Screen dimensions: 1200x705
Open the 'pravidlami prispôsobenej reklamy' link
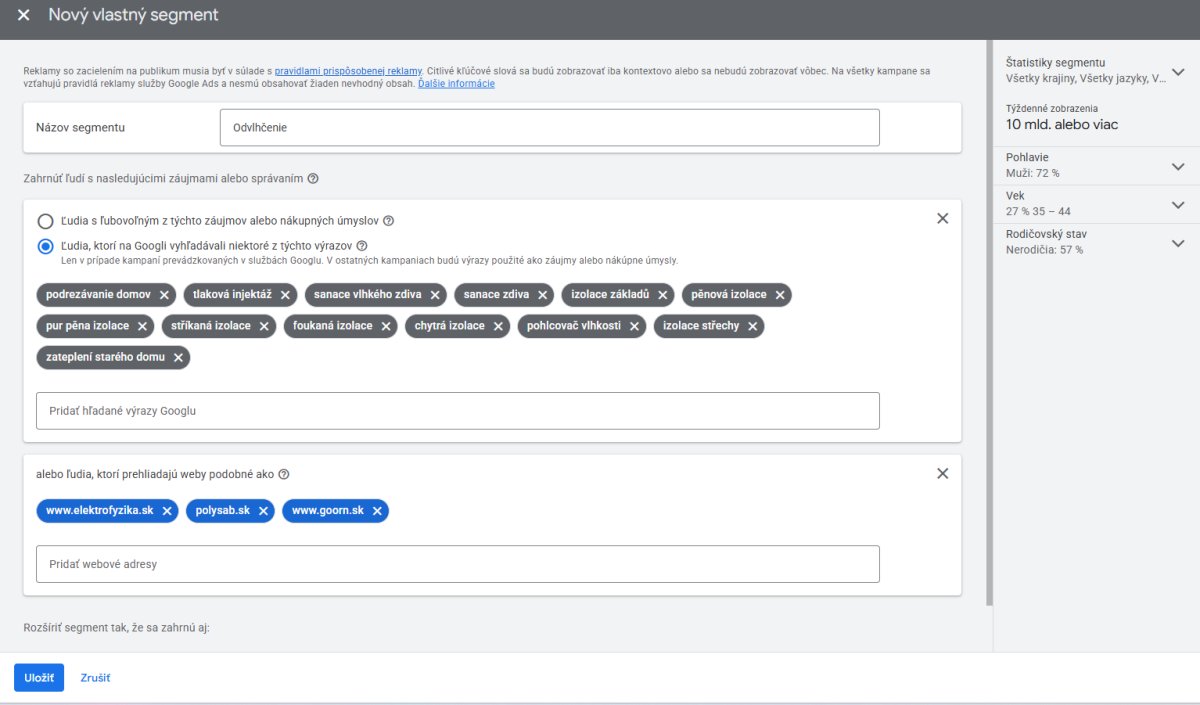(348, 71)
